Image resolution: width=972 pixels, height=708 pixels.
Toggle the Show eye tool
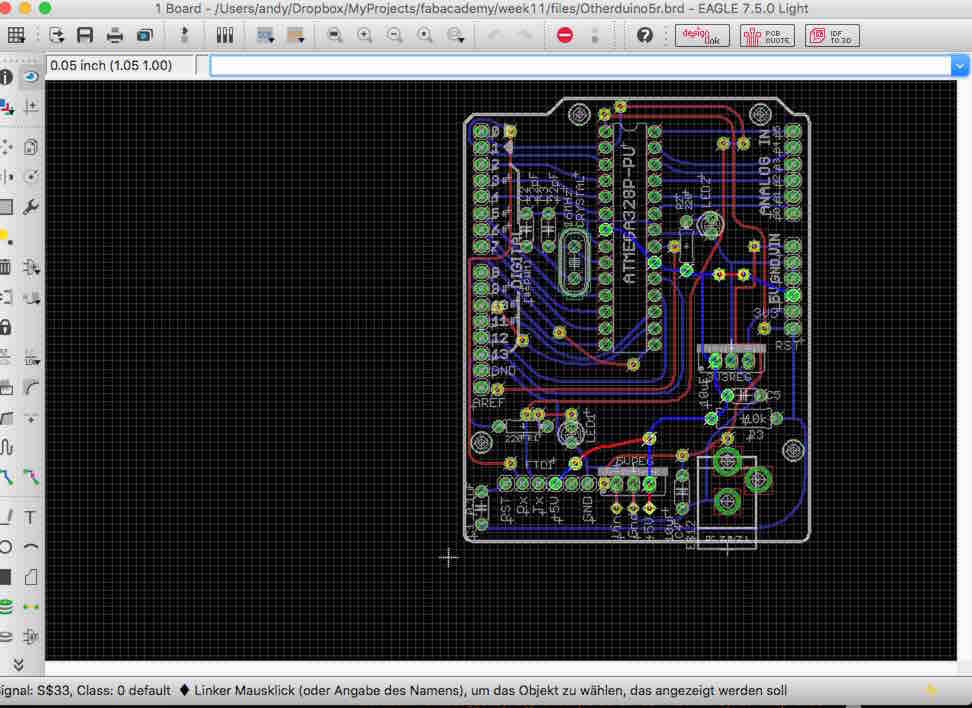pos(30,76)
